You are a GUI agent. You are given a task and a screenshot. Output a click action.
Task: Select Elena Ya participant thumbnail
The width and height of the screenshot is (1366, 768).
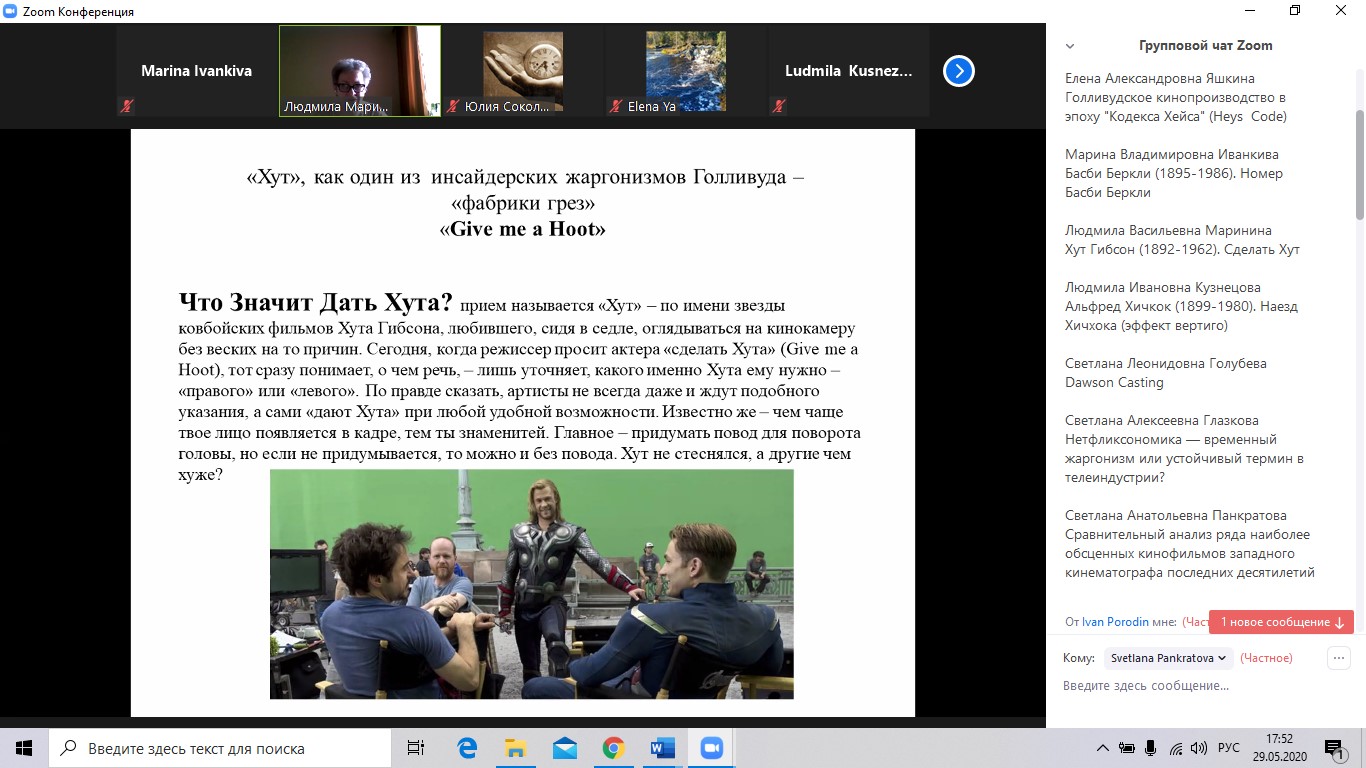click(686, 71)
